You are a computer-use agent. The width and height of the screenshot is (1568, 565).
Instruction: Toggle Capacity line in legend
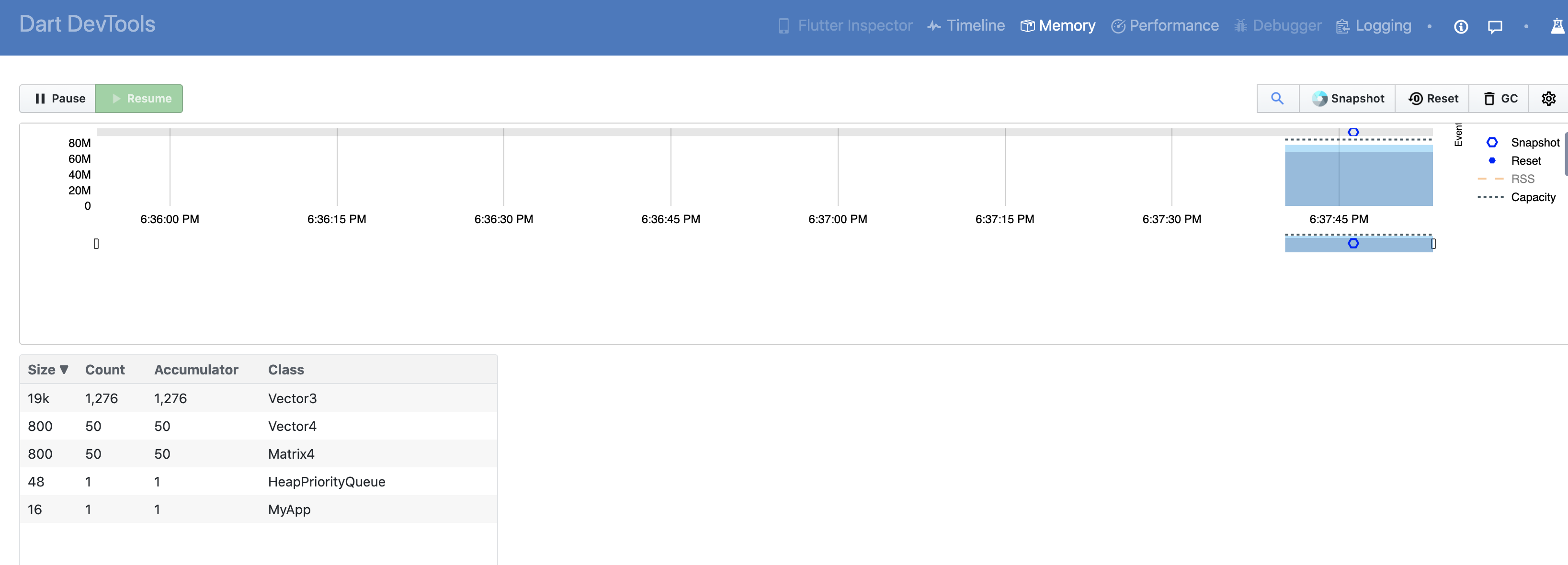click(x=1532, y=197)
